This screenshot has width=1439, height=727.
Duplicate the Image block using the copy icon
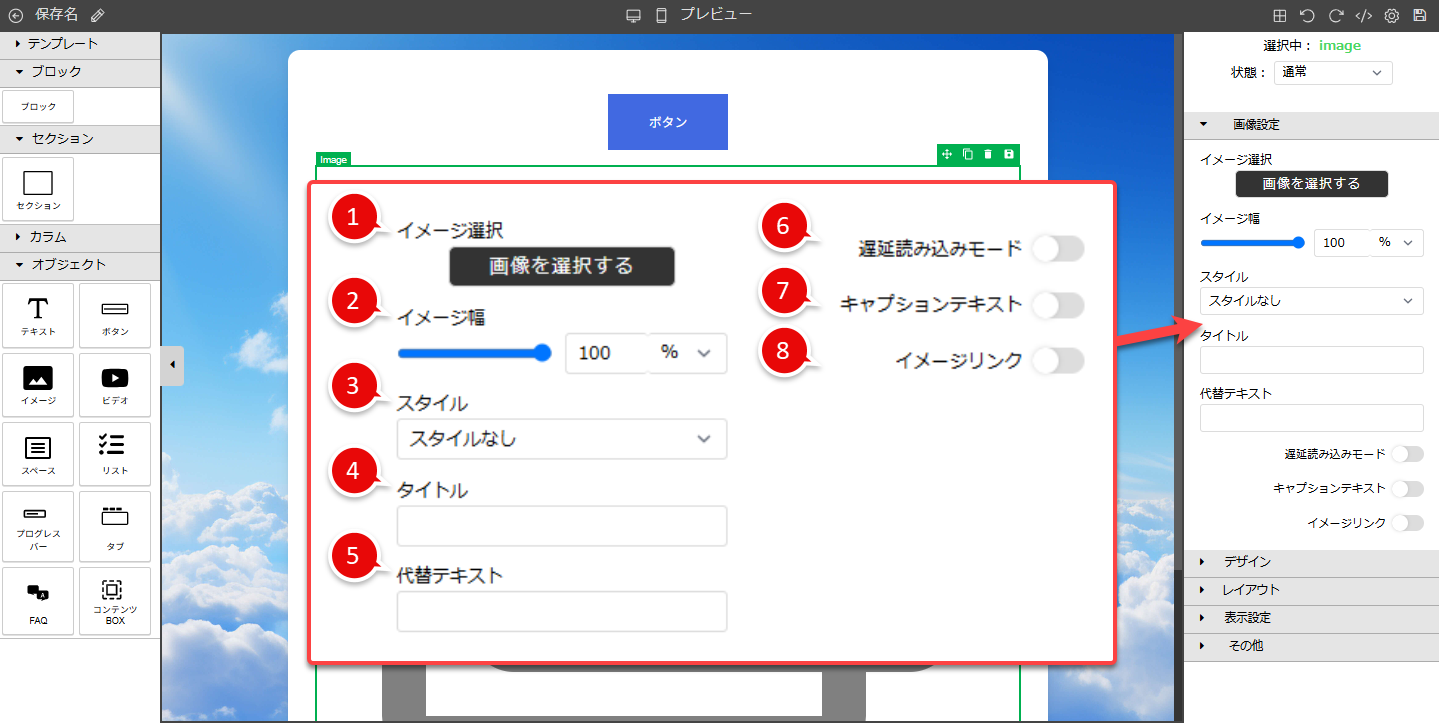(967, 154)
